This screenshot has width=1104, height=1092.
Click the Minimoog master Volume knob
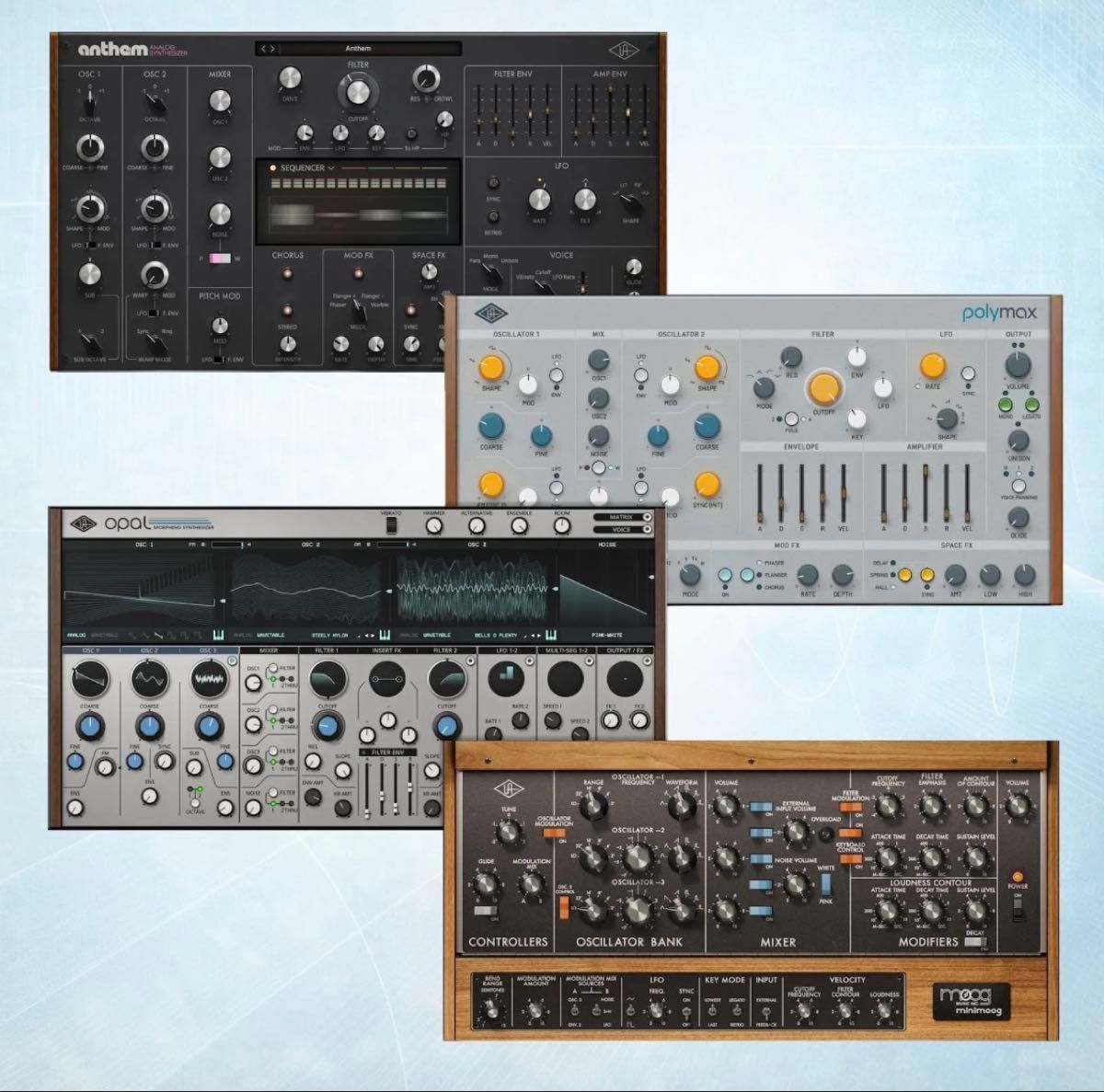tap(1017, 807)
